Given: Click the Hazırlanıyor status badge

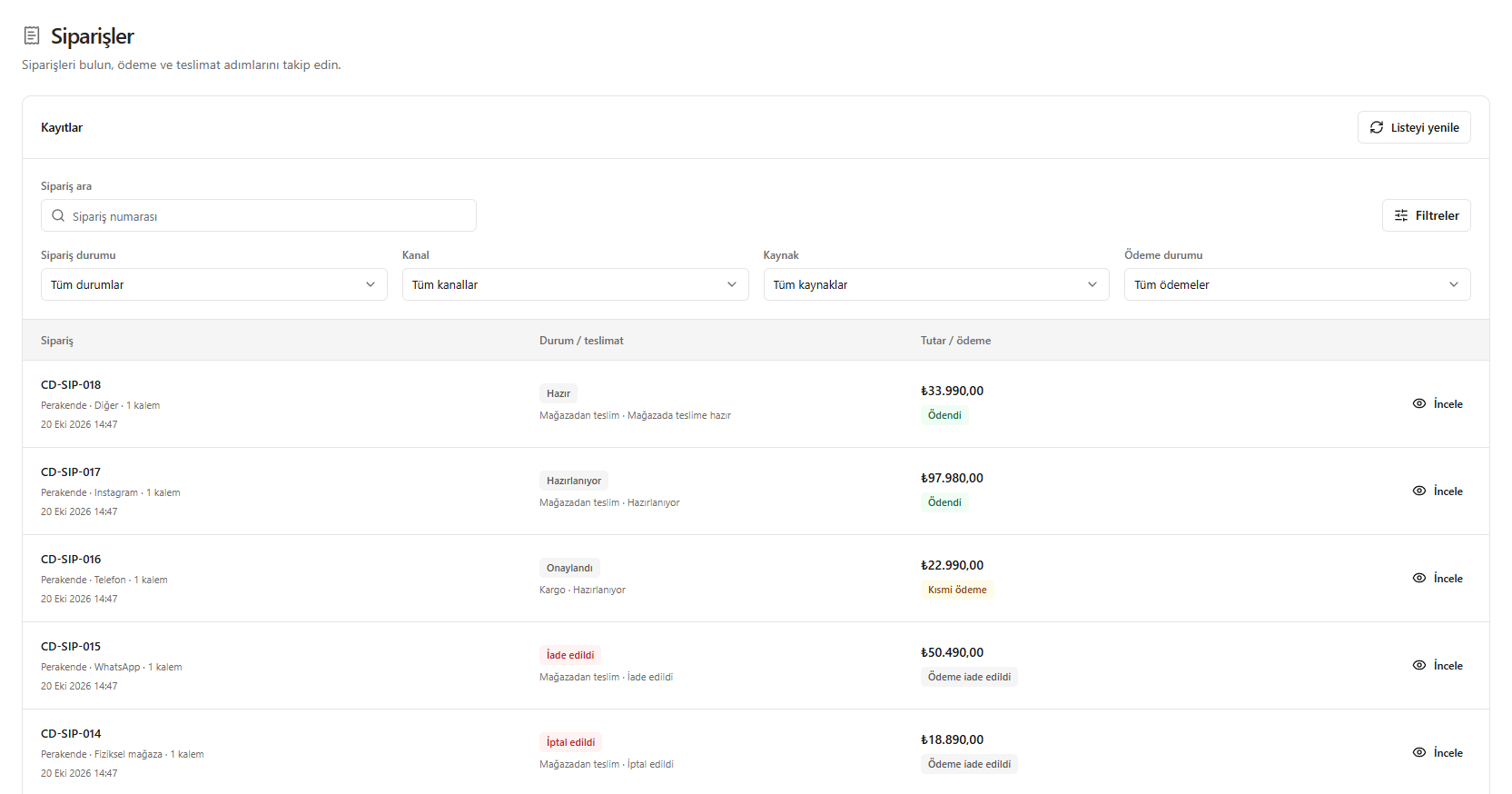Looking at the screenshot, I should click(574, 481).
